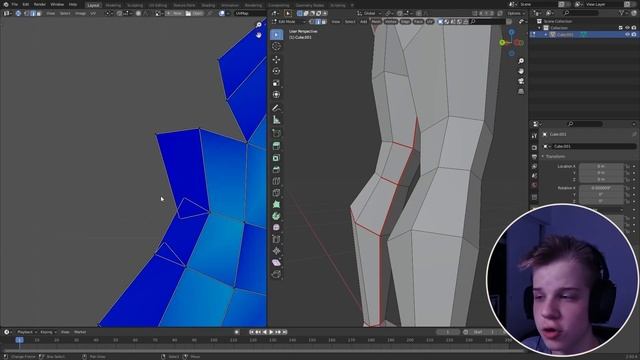Image resolution: width=640 pixels, height=360 pixels.
Task: Select the Measure tool
Action: click(276, 120)
